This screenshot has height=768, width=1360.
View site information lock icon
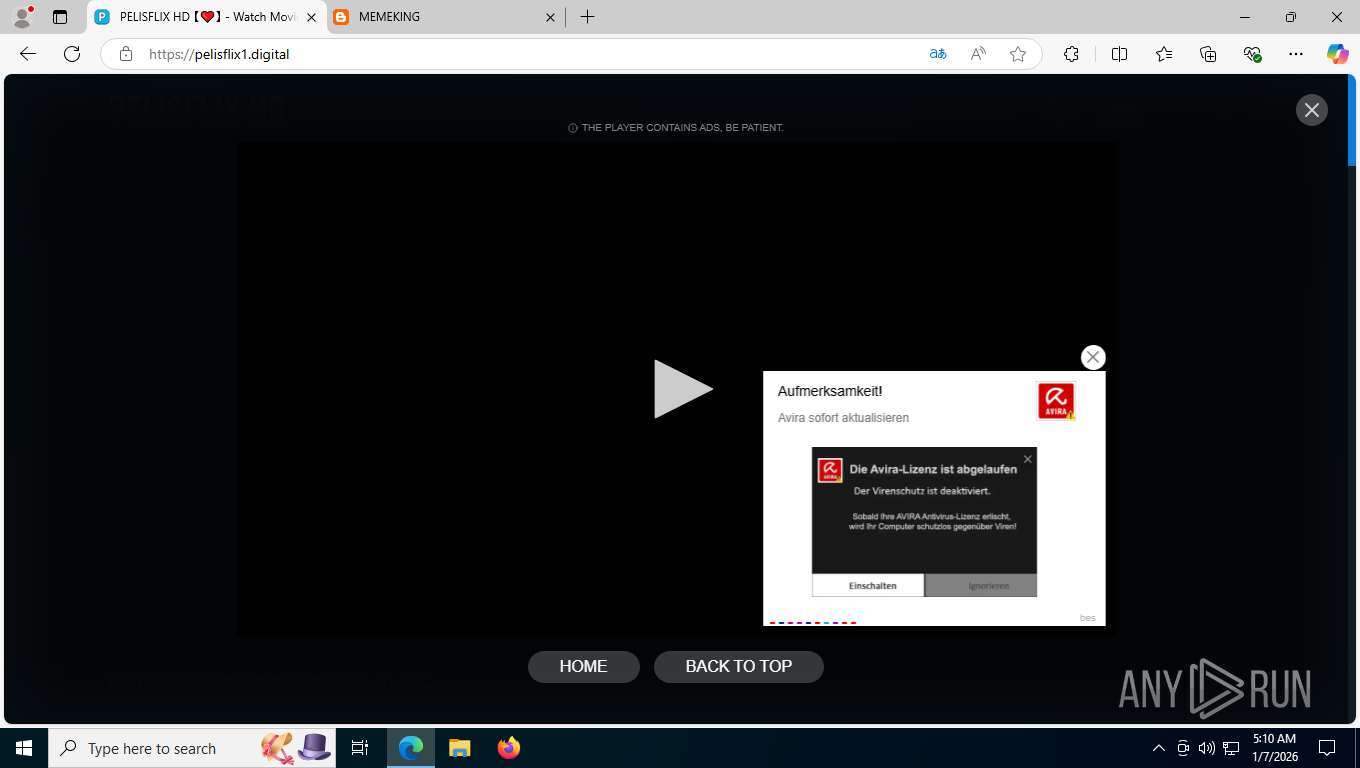tap(125, 54)
